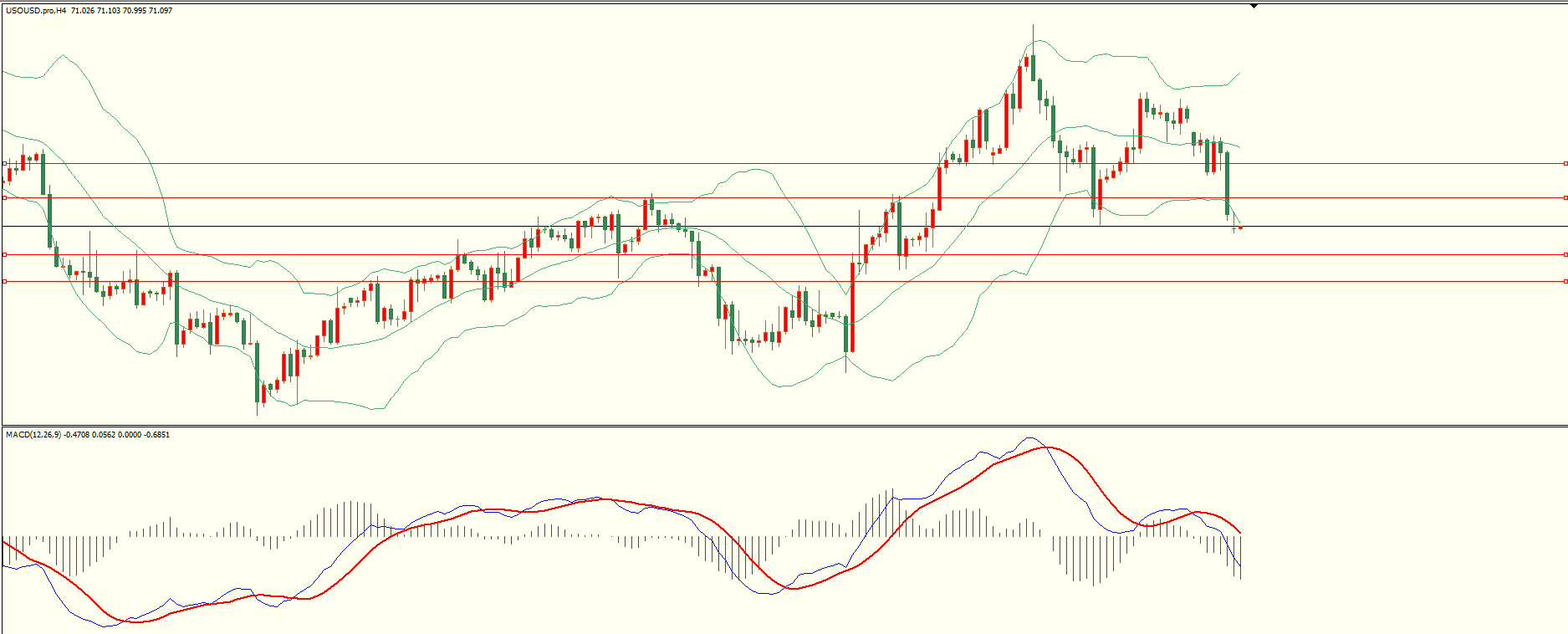Click the chart shift triangle marker at top
Image resolution: width=1568 pixels, height=634 pixels.
coord(1254,6)
